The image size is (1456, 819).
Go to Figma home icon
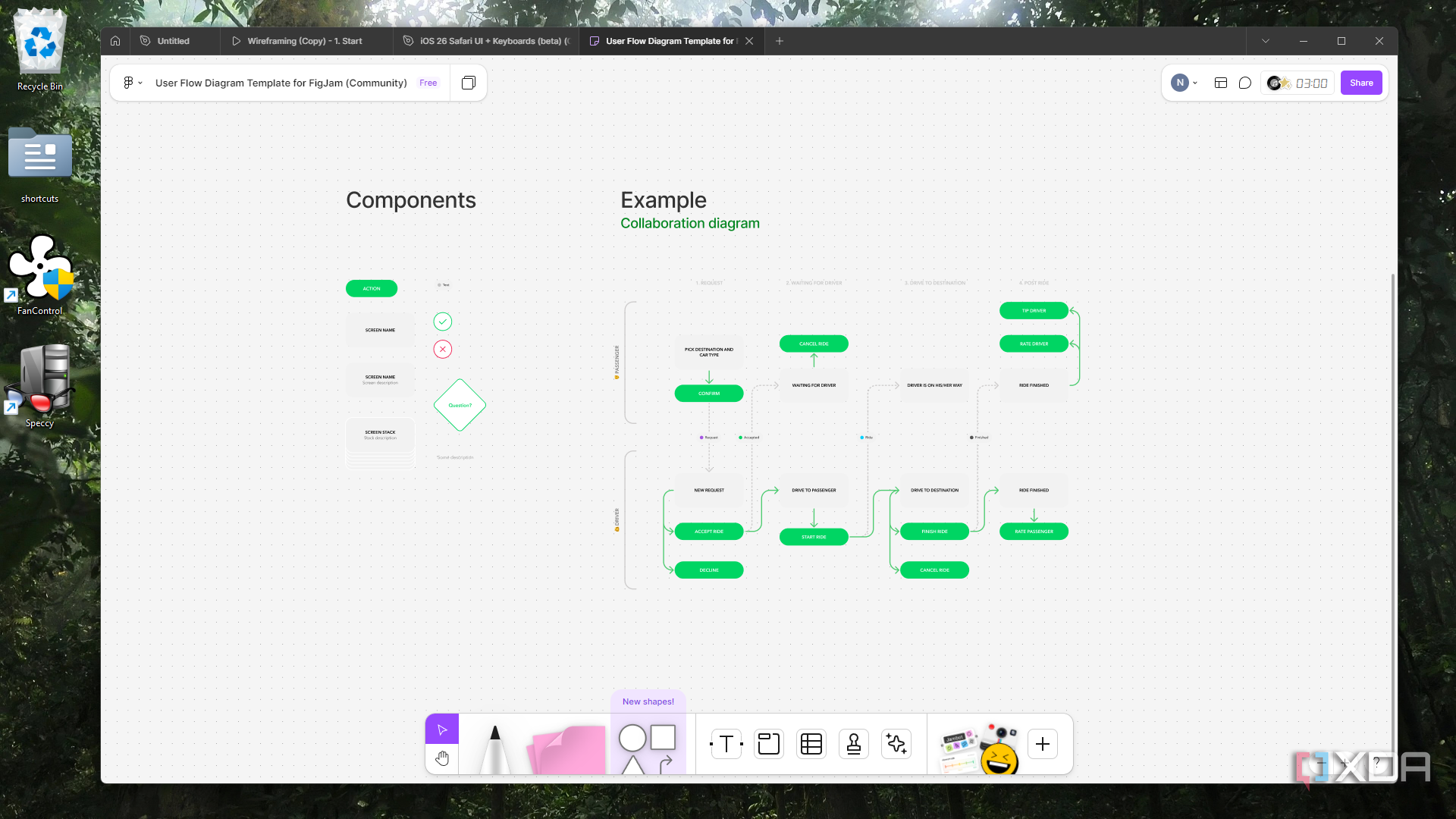click(115, 41)
